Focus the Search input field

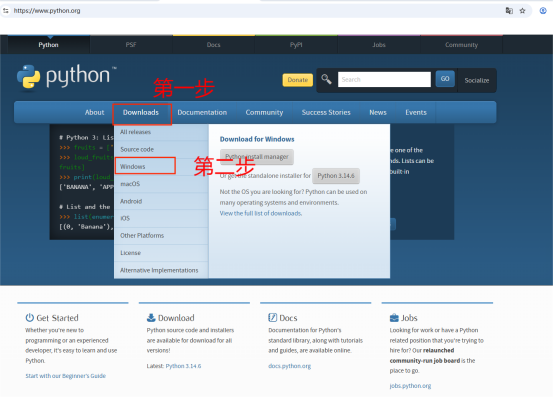tap(384, 79)
